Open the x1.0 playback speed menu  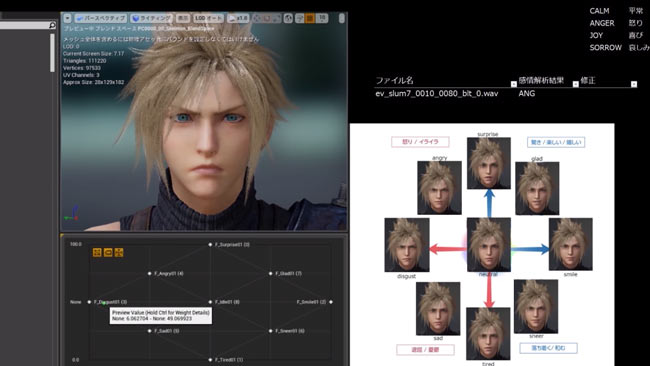click(238, 18)
